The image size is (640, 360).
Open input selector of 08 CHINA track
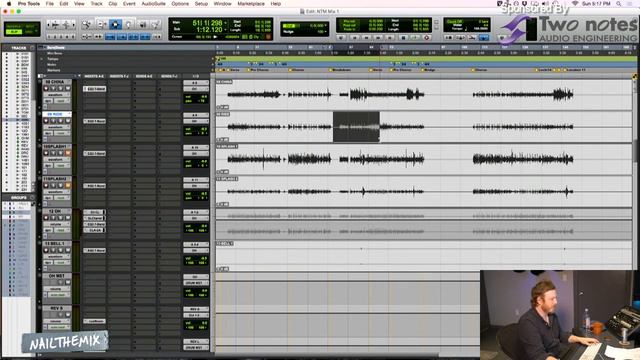click(x=196, y=82)
